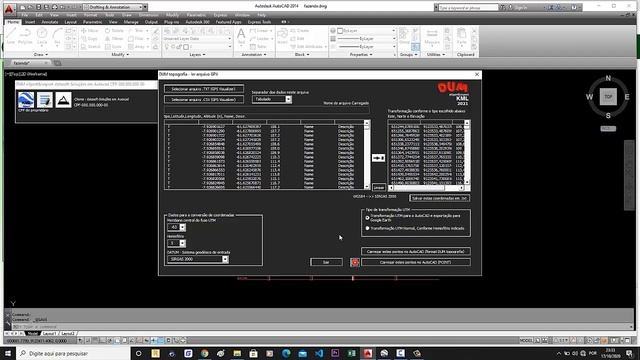Click Carregar pontos no AutoCAD (POINT) button
This screenshot has height=360, width=640.
pos(416,262)
